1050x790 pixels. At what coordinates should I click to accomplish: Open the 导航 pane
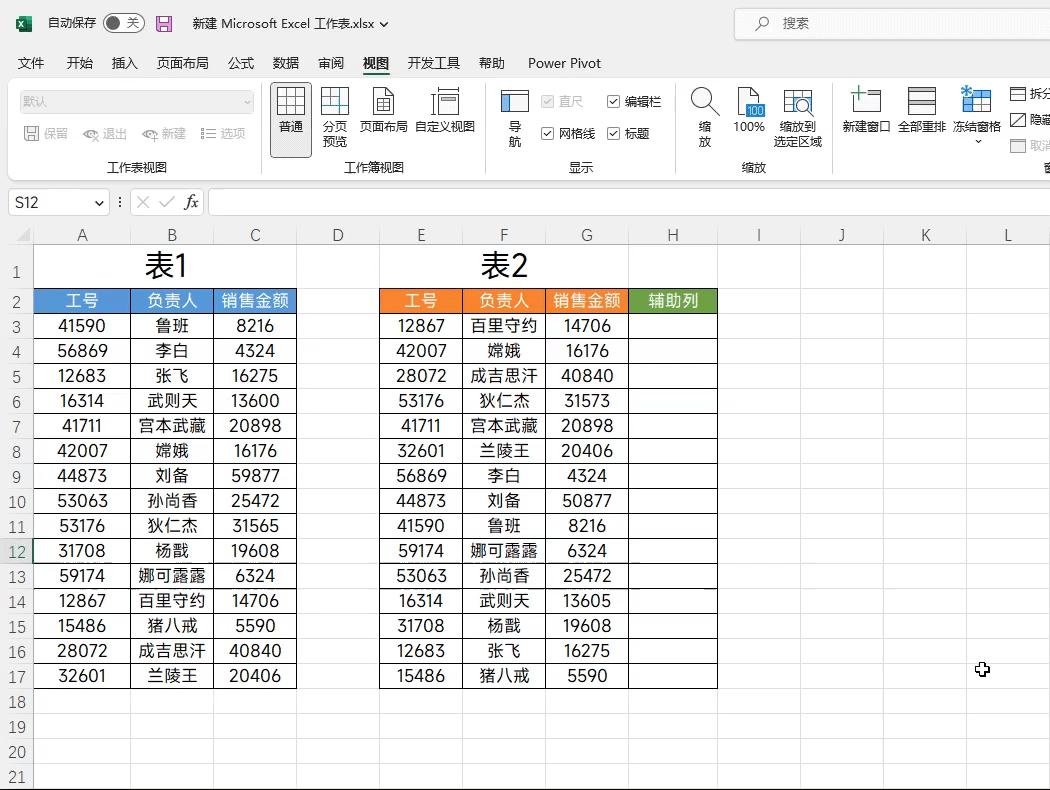(515, 118)
